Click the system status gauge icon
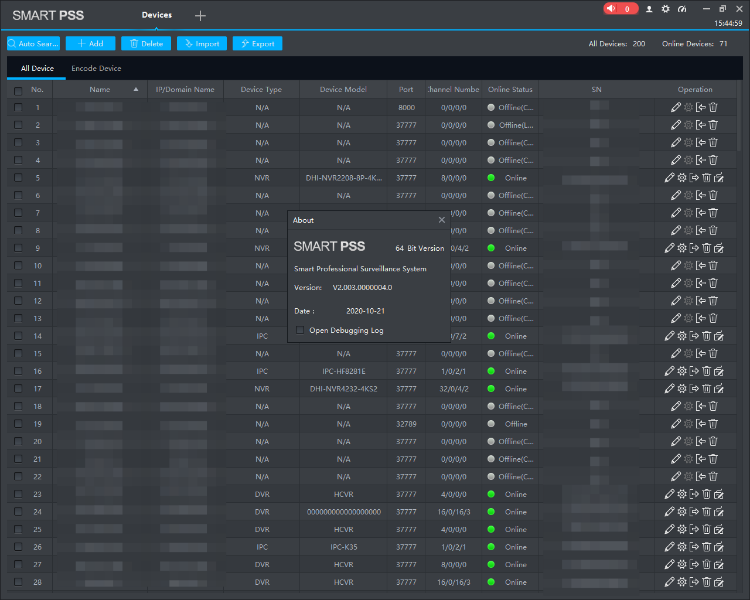750x600 pixels. [x=682, y=9]
